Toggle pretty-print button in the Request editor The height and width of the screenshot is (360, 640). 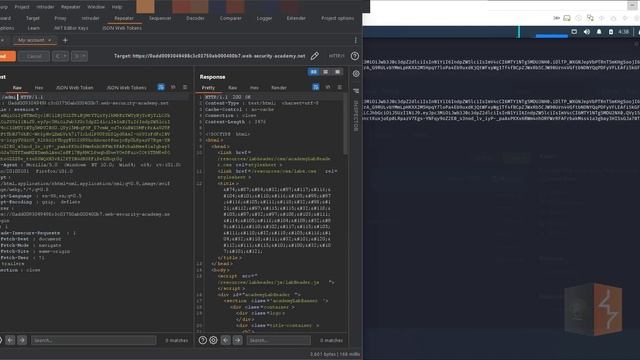[x=161, y=87]
